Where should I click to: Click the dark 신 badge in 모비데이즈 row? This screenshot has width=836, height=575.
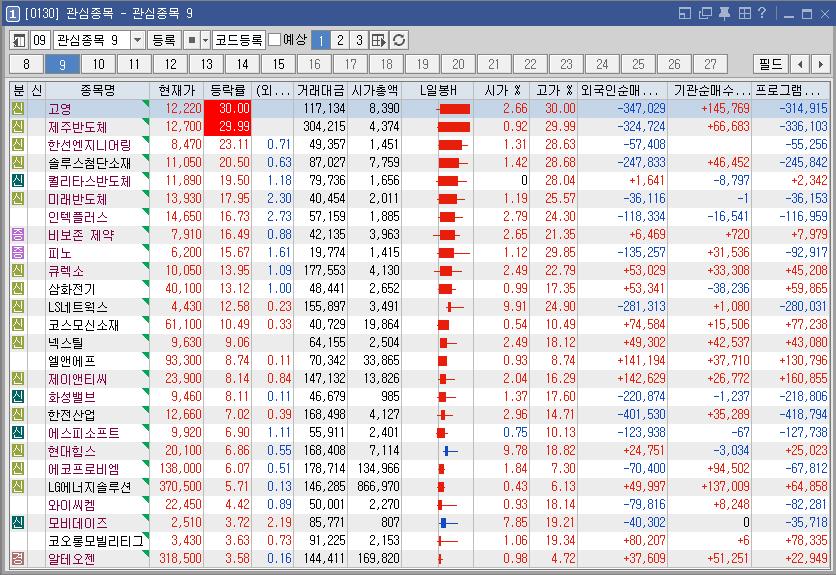(x=18, y=522)
